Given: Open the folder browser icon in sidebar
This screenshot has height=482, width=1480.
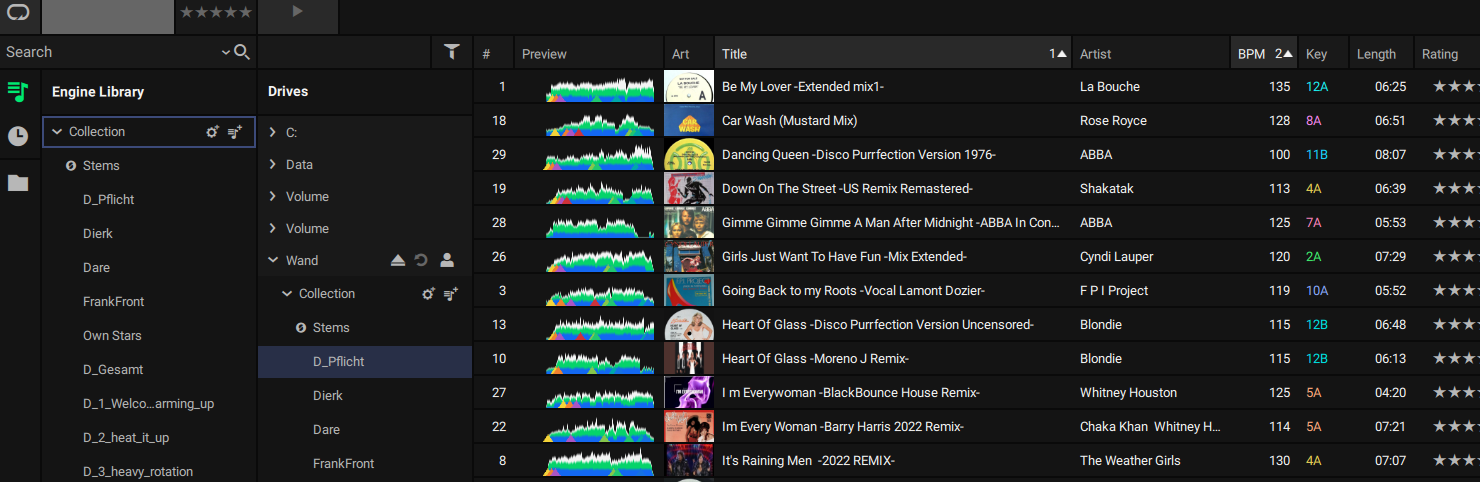Looking at the screenshot, I should click(18, 183).
